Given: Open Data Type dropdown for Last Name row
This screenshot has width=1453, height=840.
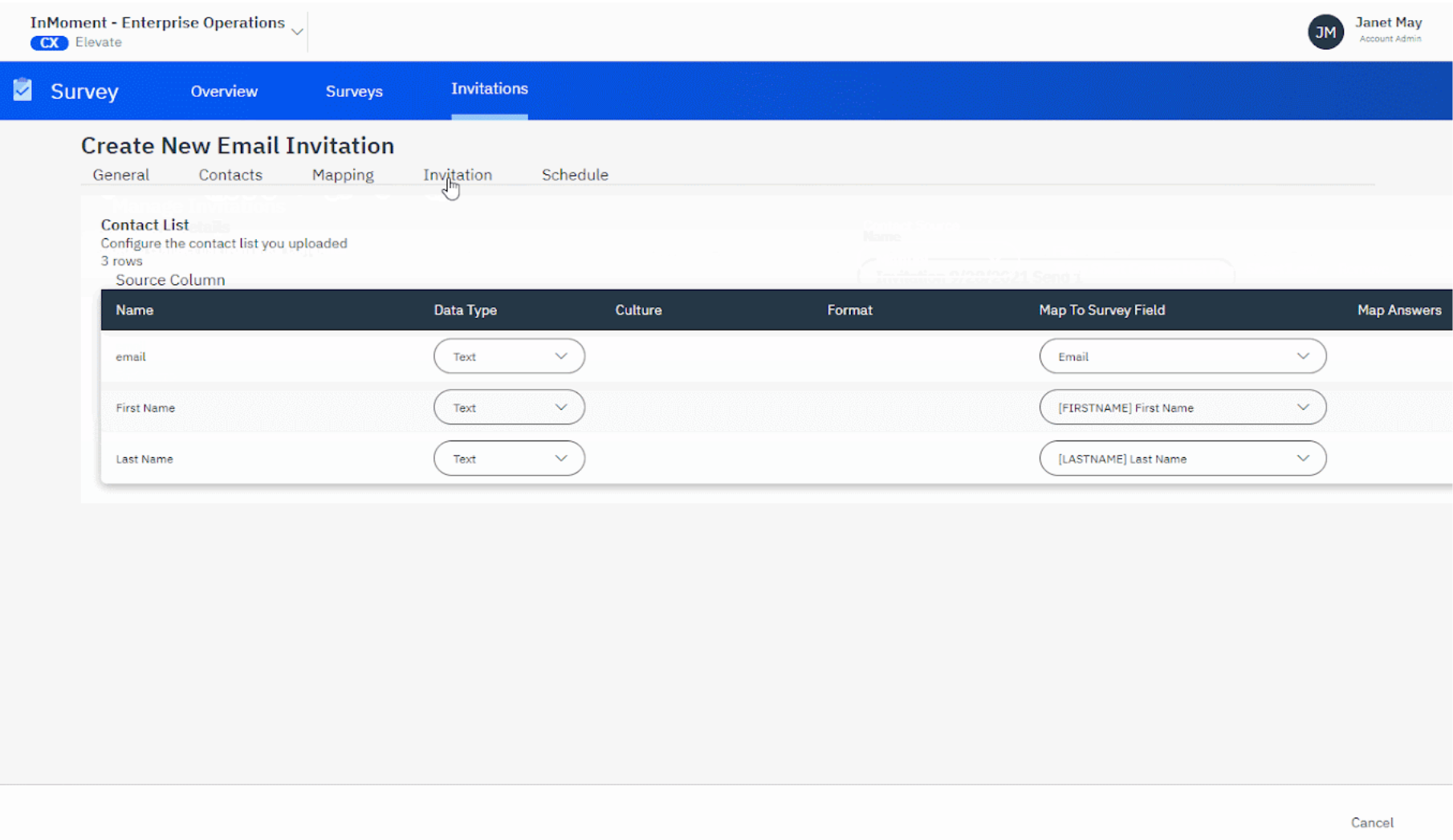Looking at the screenshot, I should tap(509, 459).
